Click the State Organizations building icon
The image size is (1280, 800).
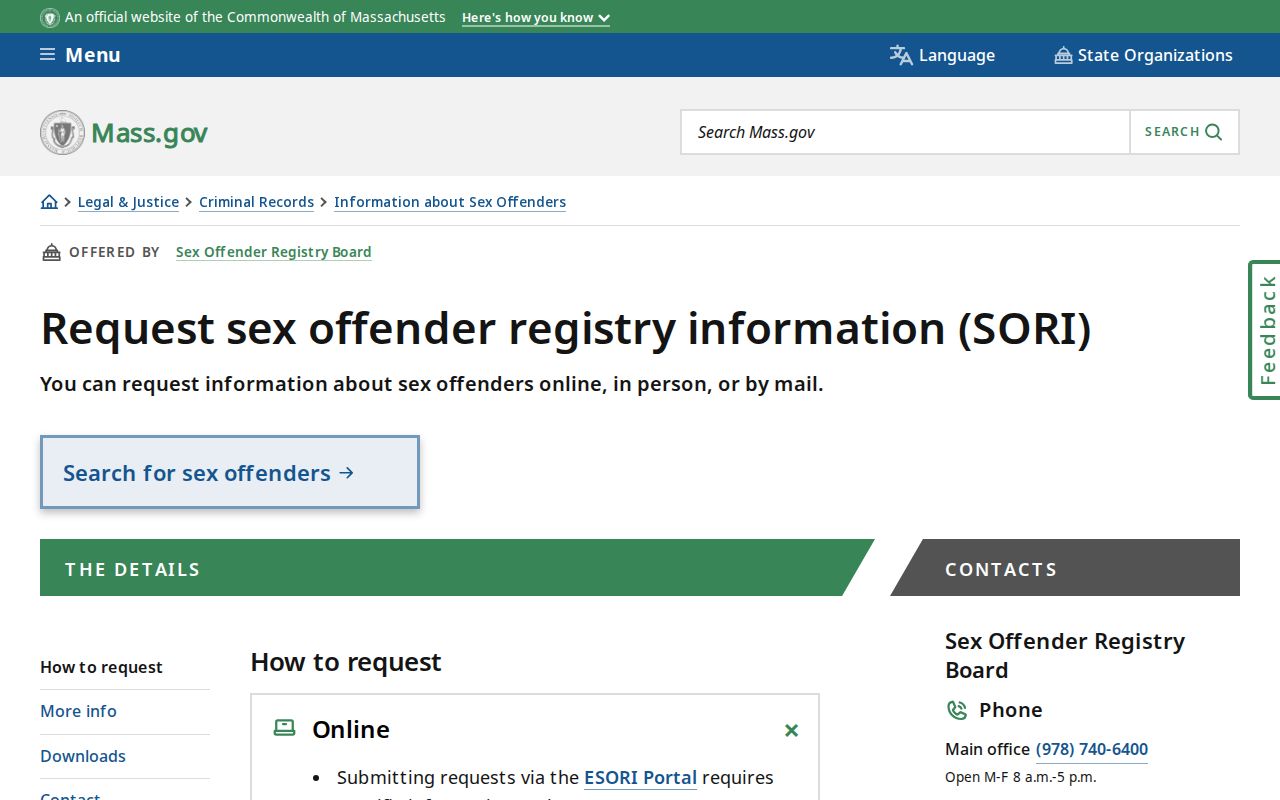pos(1063,55)
